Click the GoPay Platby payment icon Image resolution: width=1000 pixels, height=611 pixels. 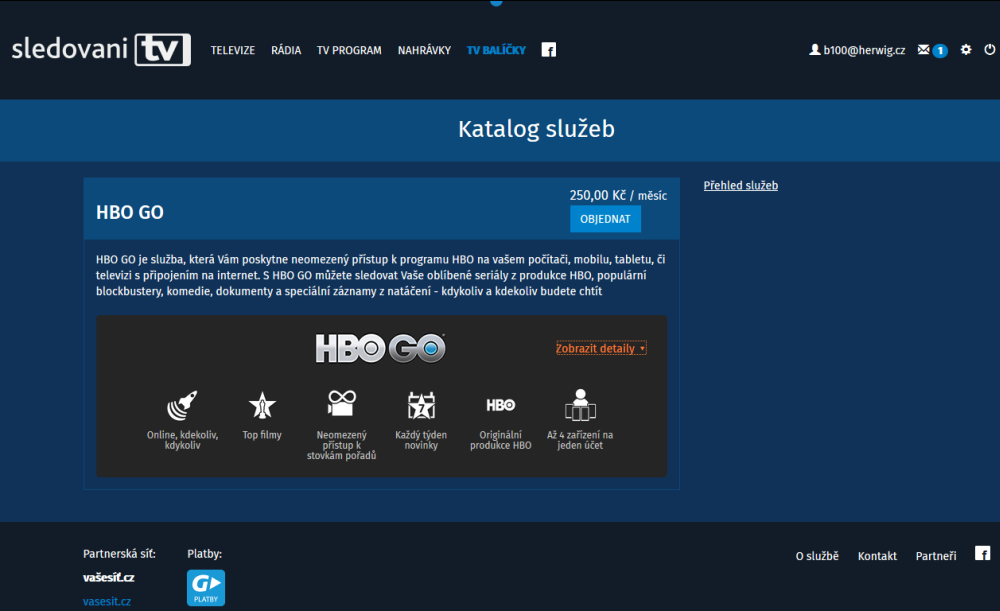pos(206,587)
